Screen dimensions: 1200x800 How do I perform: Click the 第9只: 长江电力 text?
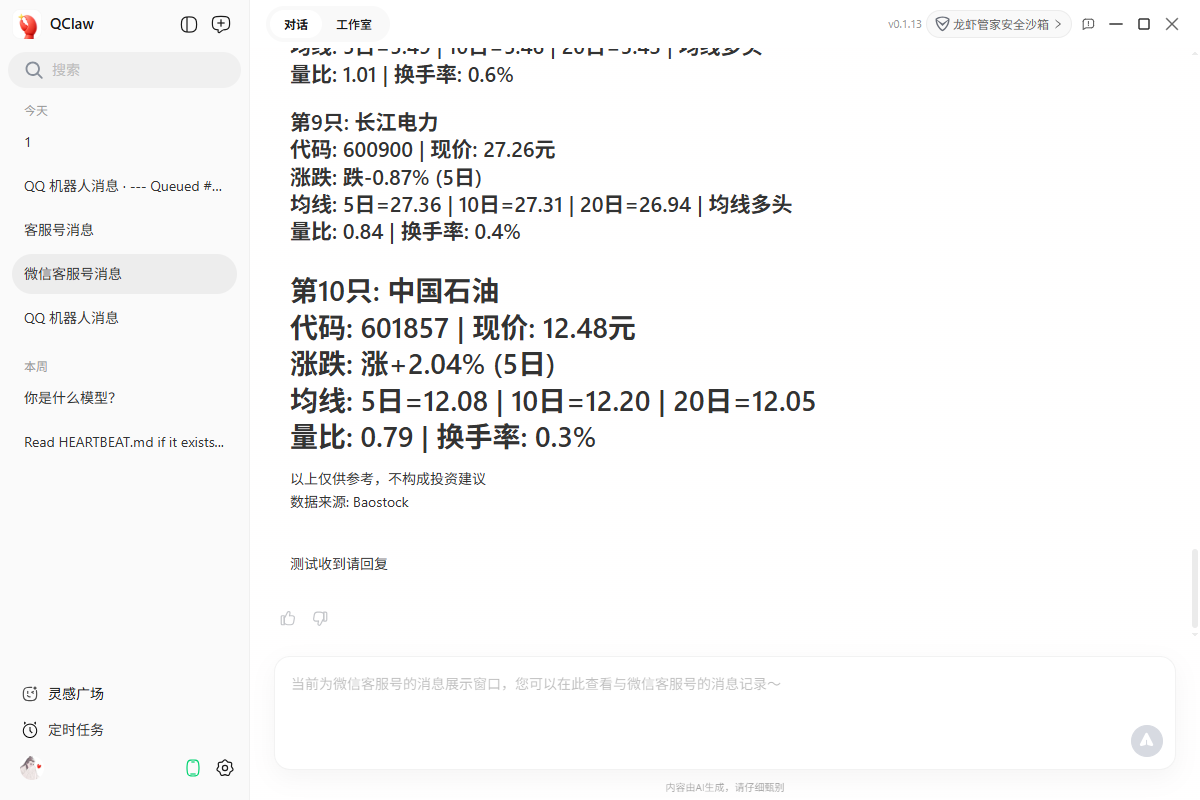coord(364,123)
